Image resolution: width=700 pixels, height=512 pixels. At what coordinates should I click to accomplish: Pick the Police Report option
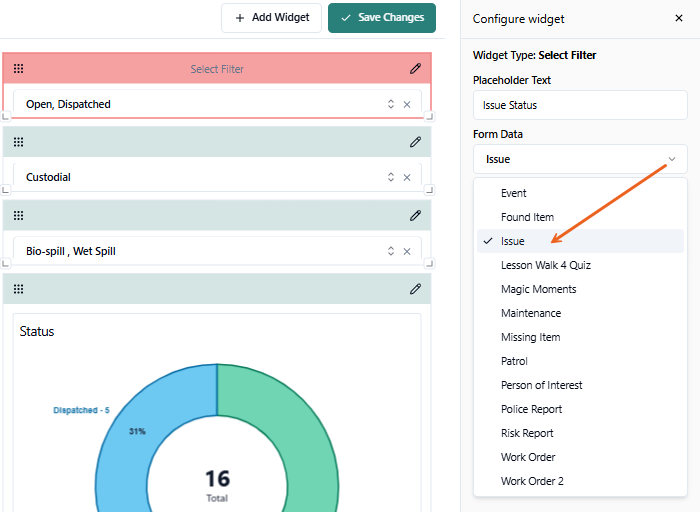pos(531,409)
